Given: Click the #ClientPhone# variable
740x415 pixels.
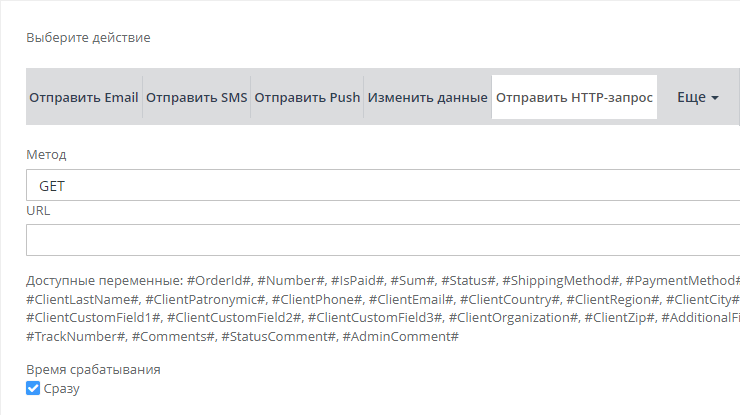Looking at the screenshot, I should pyautogui.click(x=316, y=300).
